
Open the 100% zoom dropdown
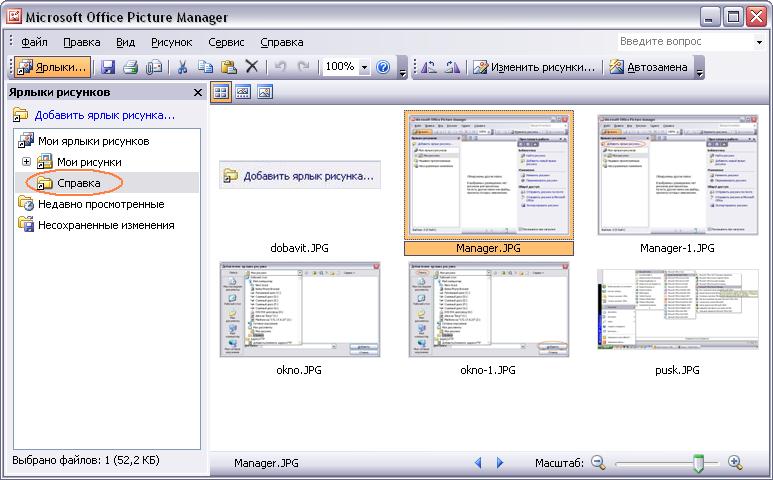click(364, 67)
